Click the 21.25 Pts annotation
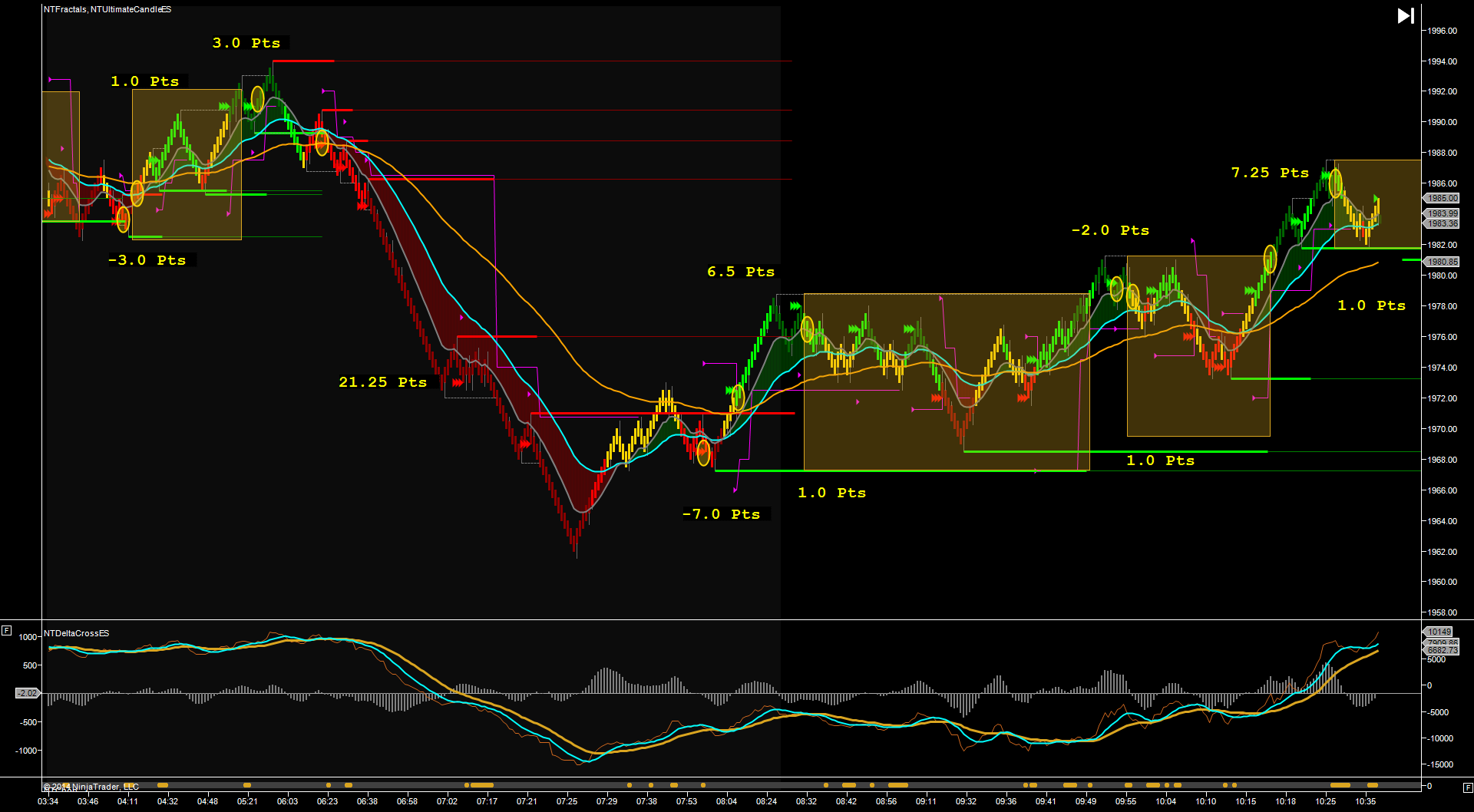The width and height of the screenshot is (1474, 812). click(x=383, y=382)
